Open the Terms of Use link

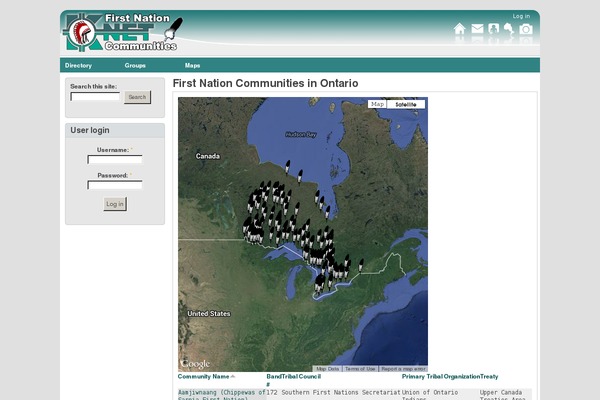point(360,369)
